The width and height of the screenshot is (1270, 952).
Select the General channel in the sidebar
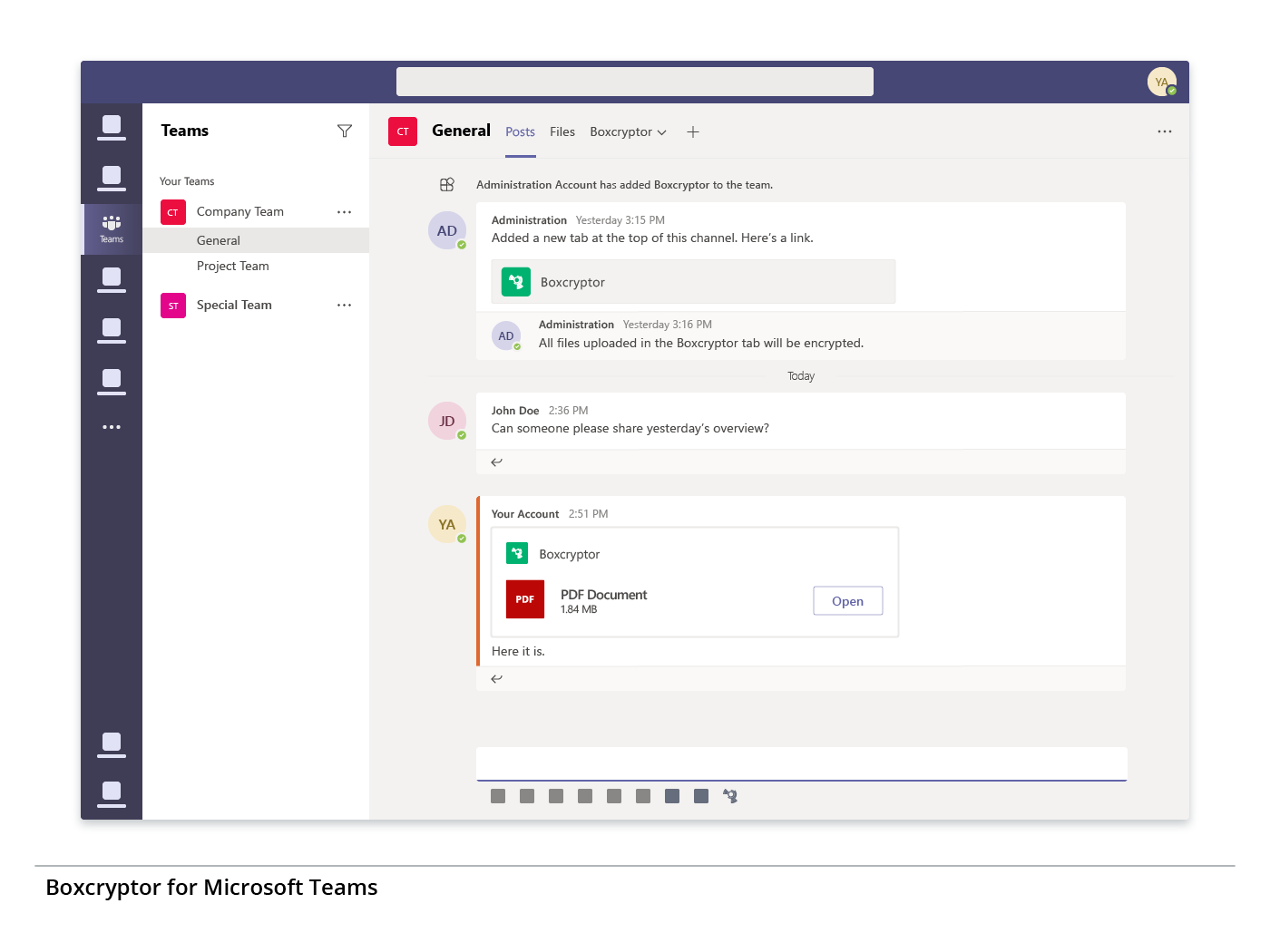(256, 240)
